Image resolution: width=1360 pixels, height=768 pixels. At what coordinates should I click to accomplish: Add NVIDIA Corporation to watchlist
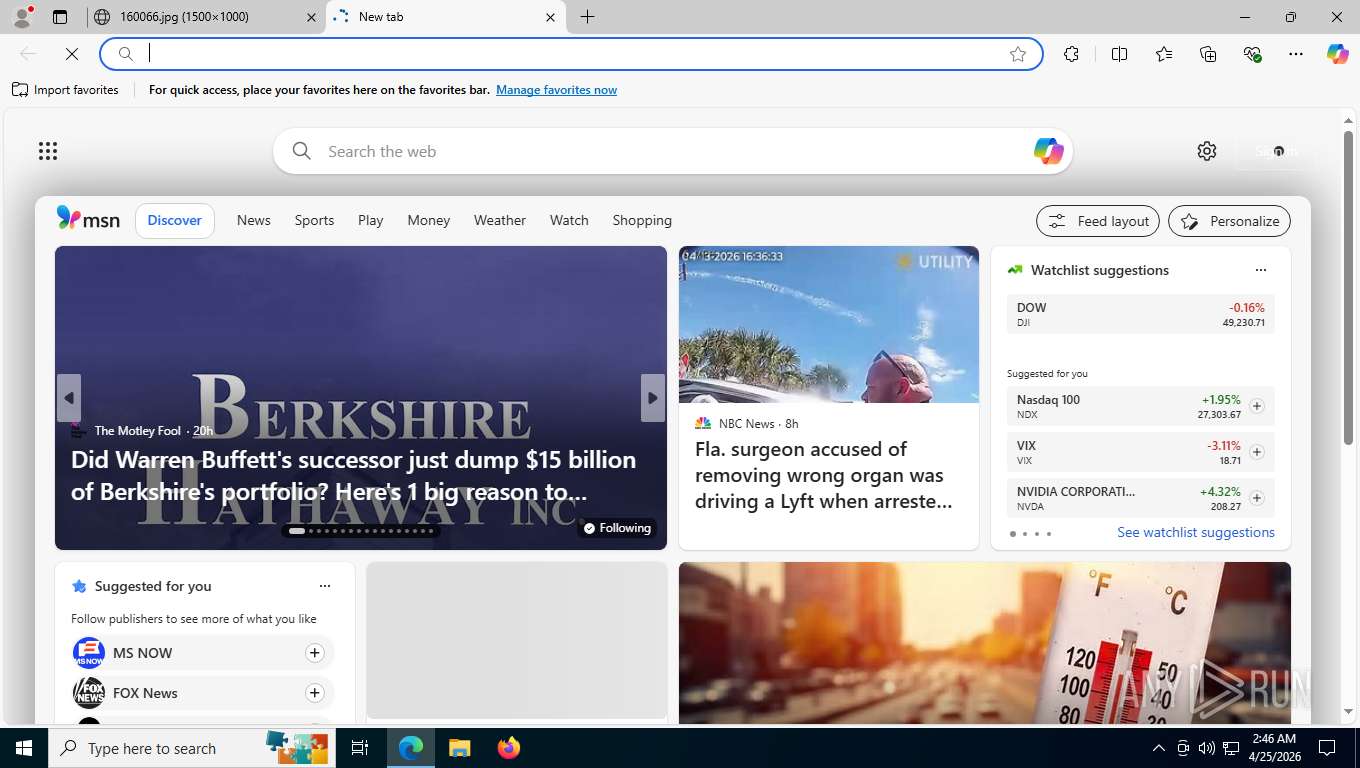1257,498
